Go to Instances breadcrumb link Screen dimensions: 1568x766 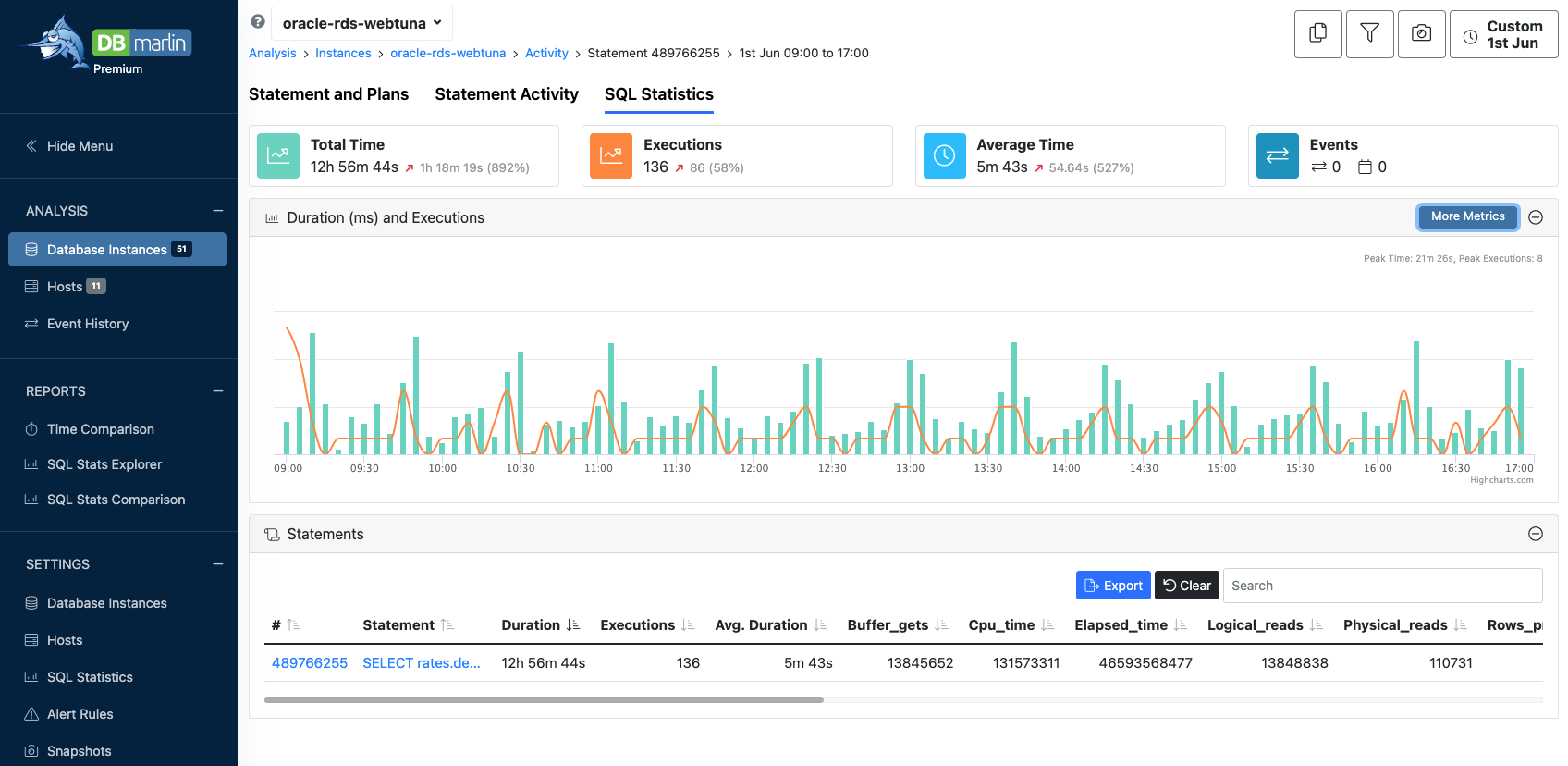[343, 53]
